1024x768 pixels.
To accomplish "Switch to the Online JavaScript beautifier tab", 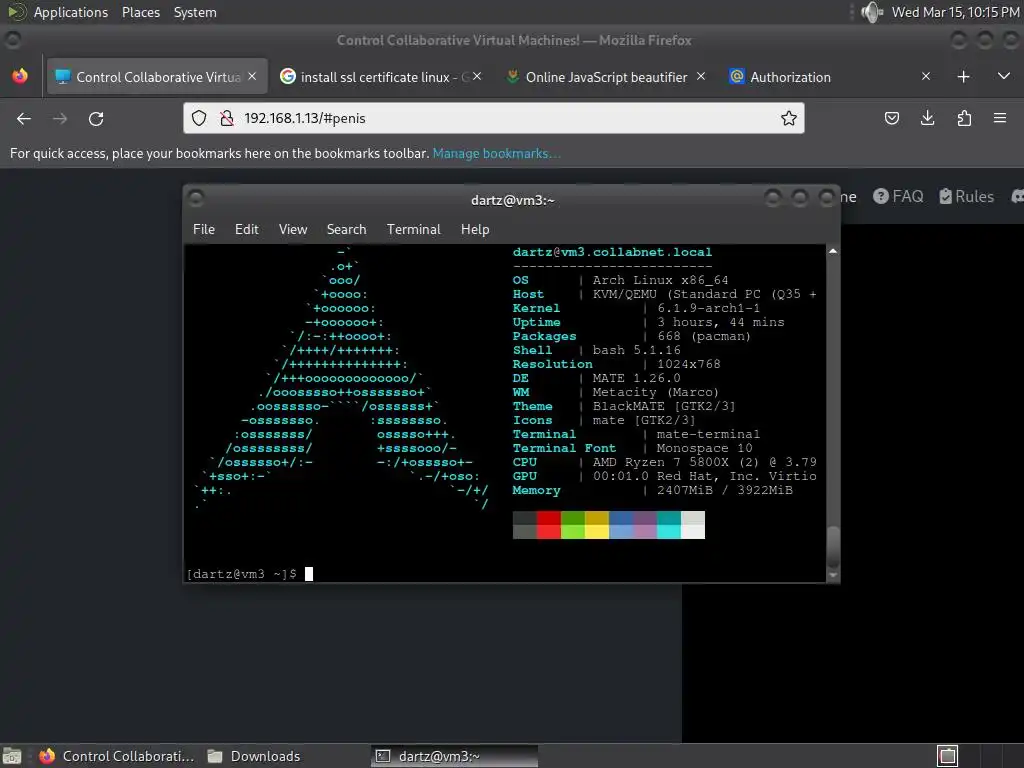I will point(605,76).
